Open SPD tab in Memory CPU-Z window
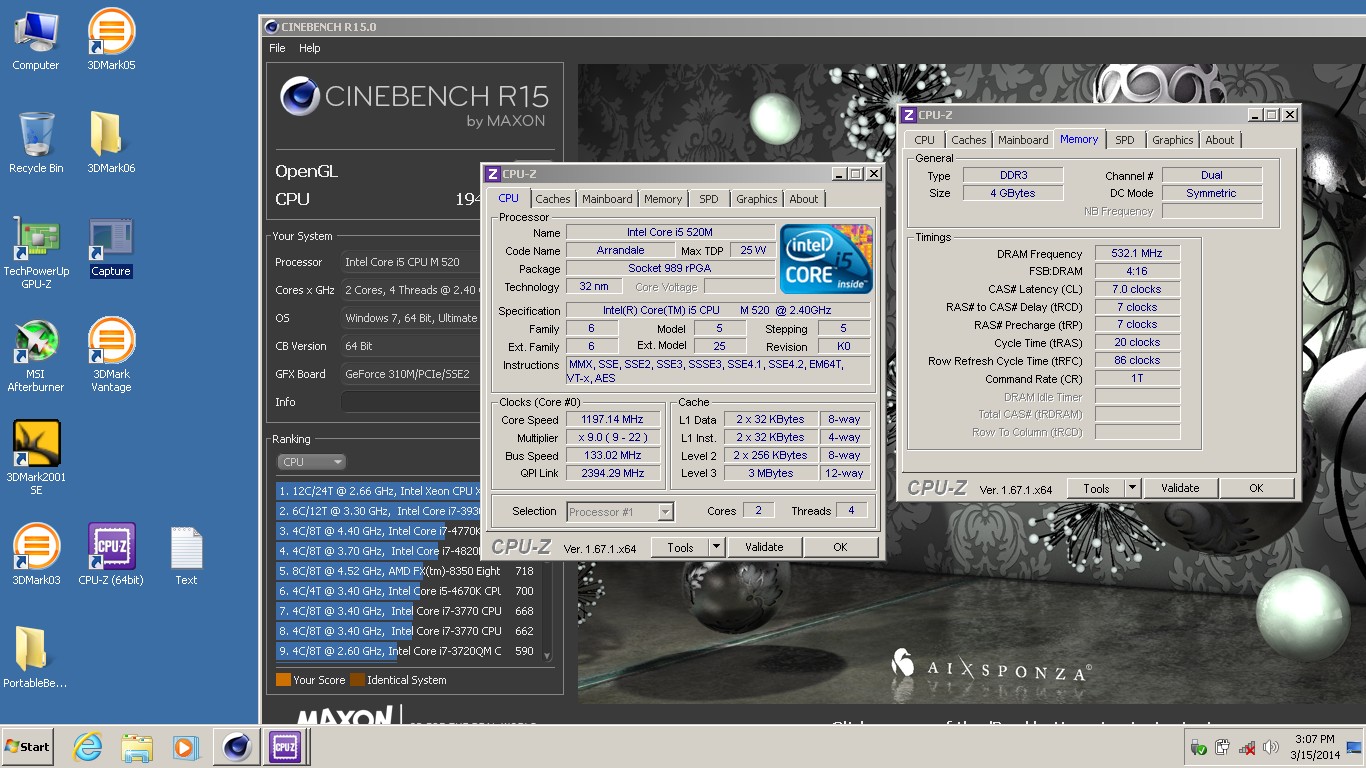This screenshot has width=1366, height=768. click(1125, 140)
